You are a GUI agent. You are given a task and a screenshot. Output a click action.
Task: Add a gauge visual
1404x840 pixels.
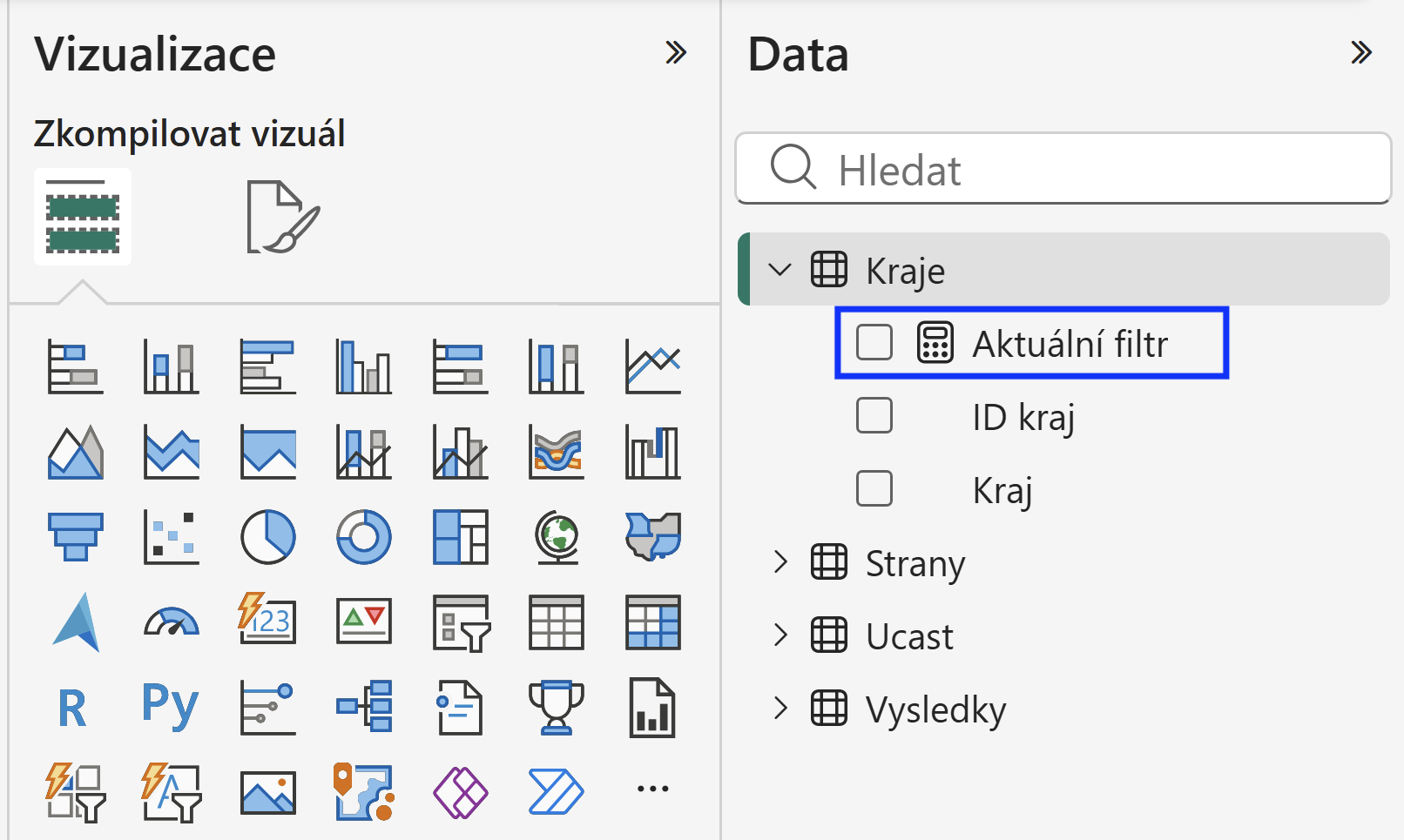pyautogui.click(x=172, y=622)
